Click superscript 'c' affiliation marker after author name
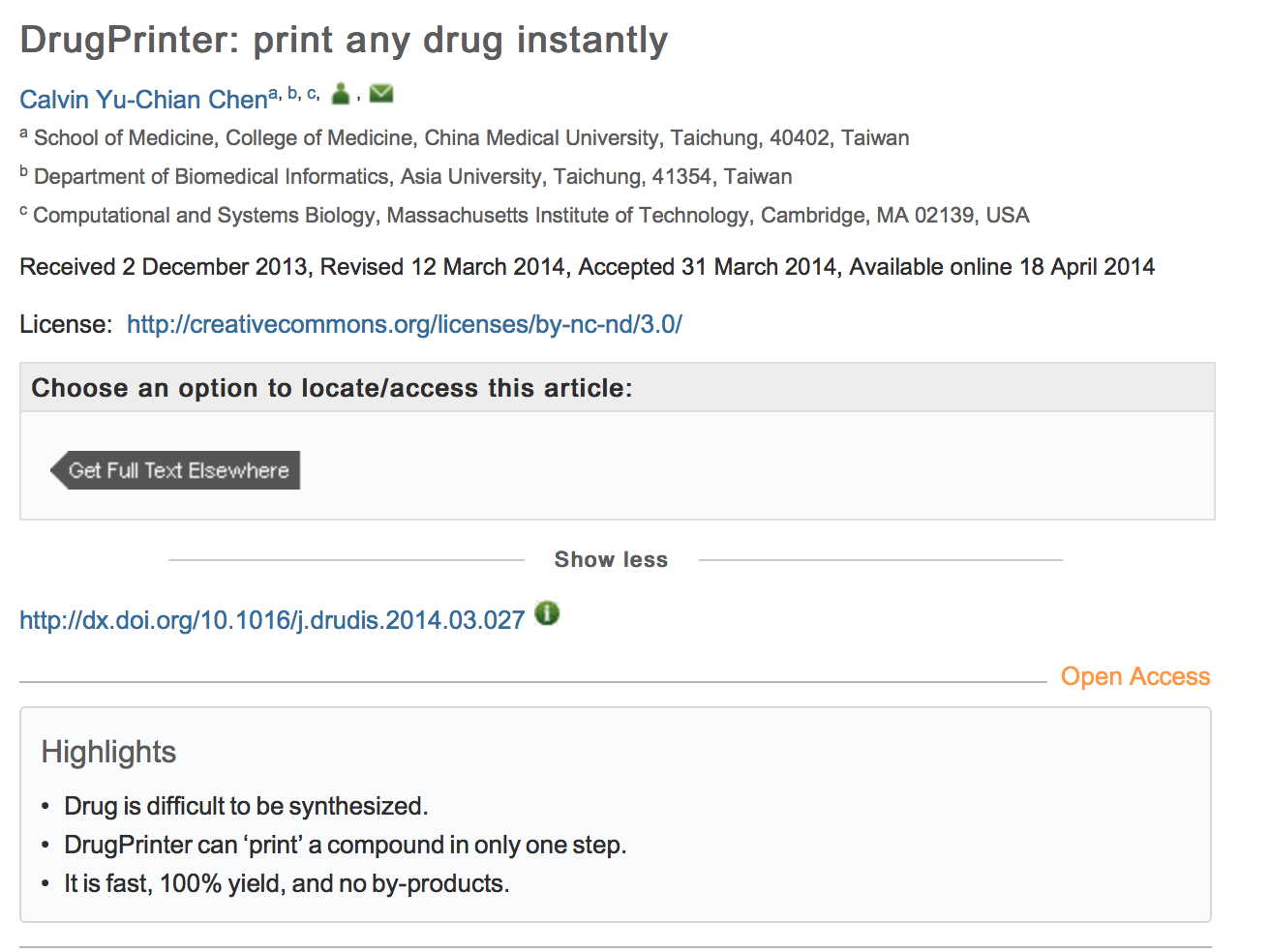 312,93
